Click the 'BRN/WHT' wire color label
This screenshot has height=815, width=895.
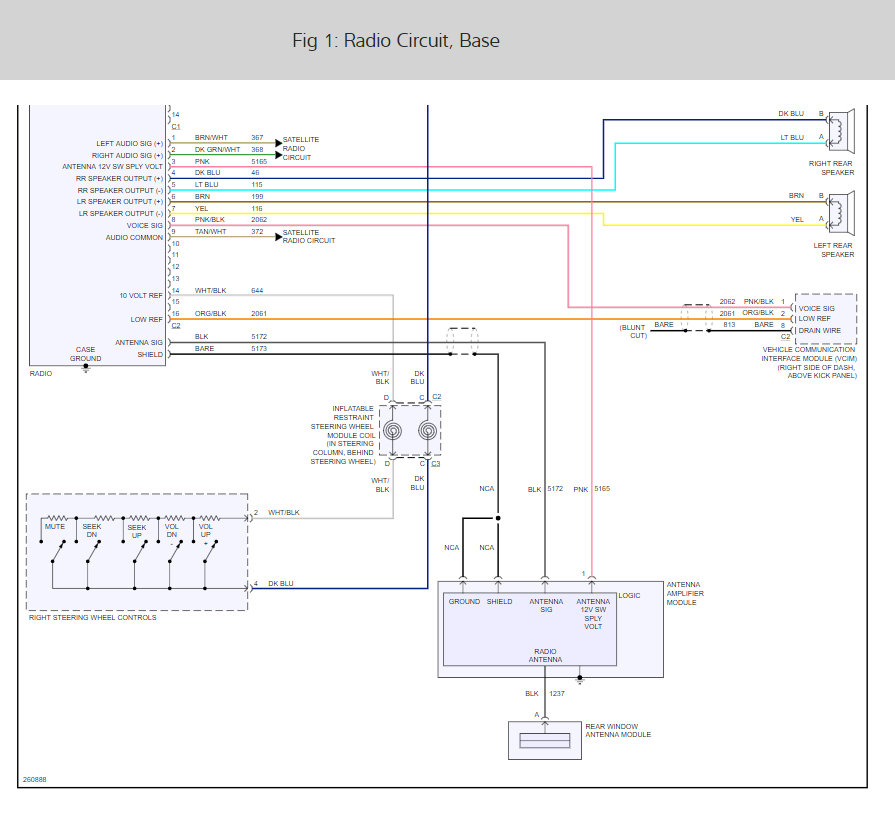pos(211,138)
